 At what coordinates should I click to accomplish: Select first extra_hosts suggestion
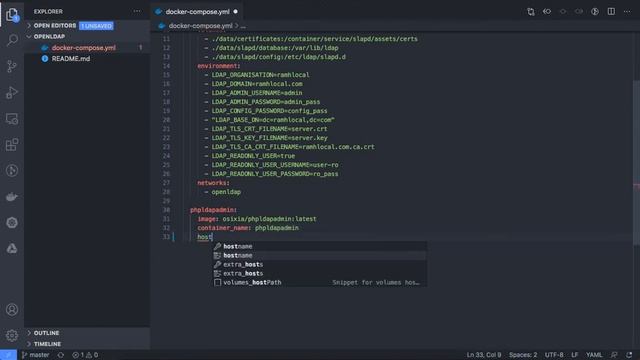(320, 264)
